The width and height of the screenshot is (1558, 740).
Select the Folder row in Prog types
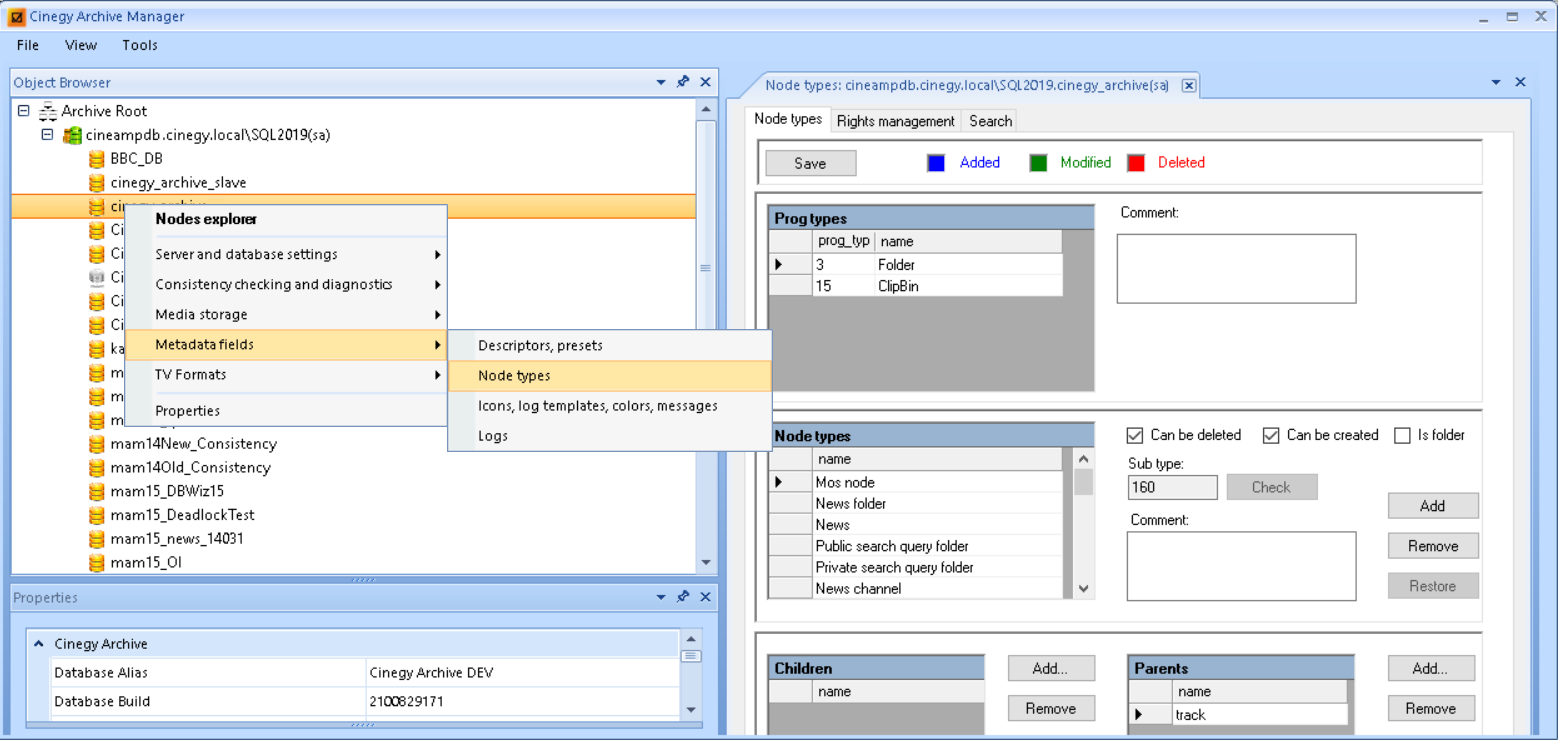915,265
